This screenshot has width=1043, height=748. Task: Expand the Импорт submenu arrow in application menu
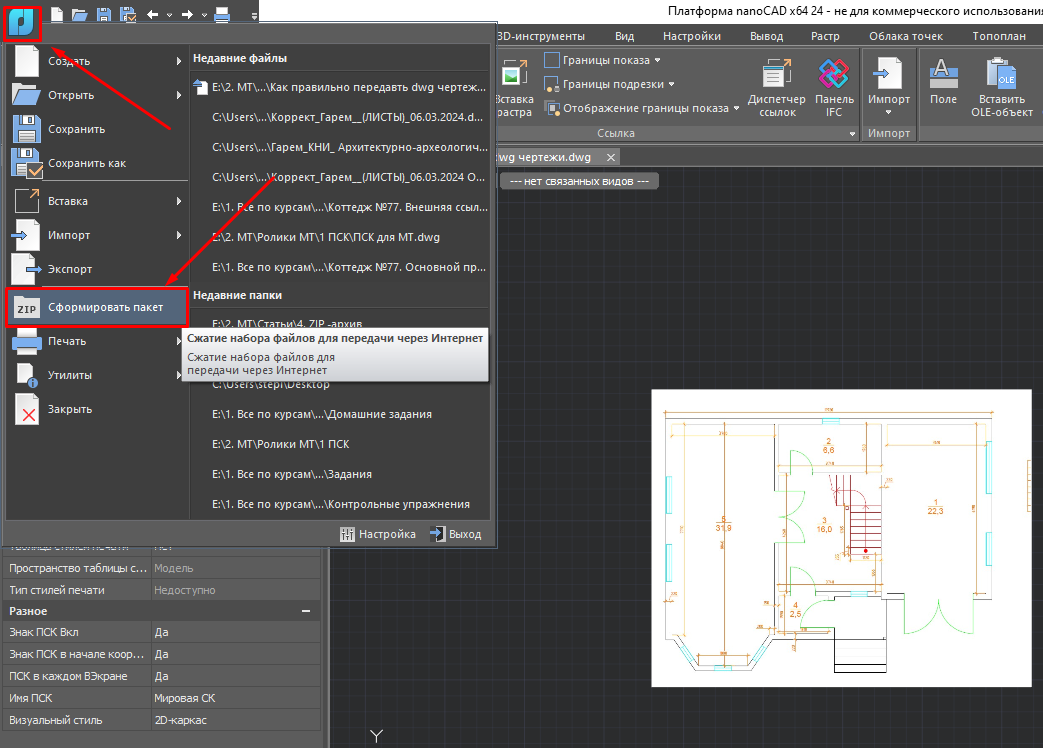[x=178, y=235]
